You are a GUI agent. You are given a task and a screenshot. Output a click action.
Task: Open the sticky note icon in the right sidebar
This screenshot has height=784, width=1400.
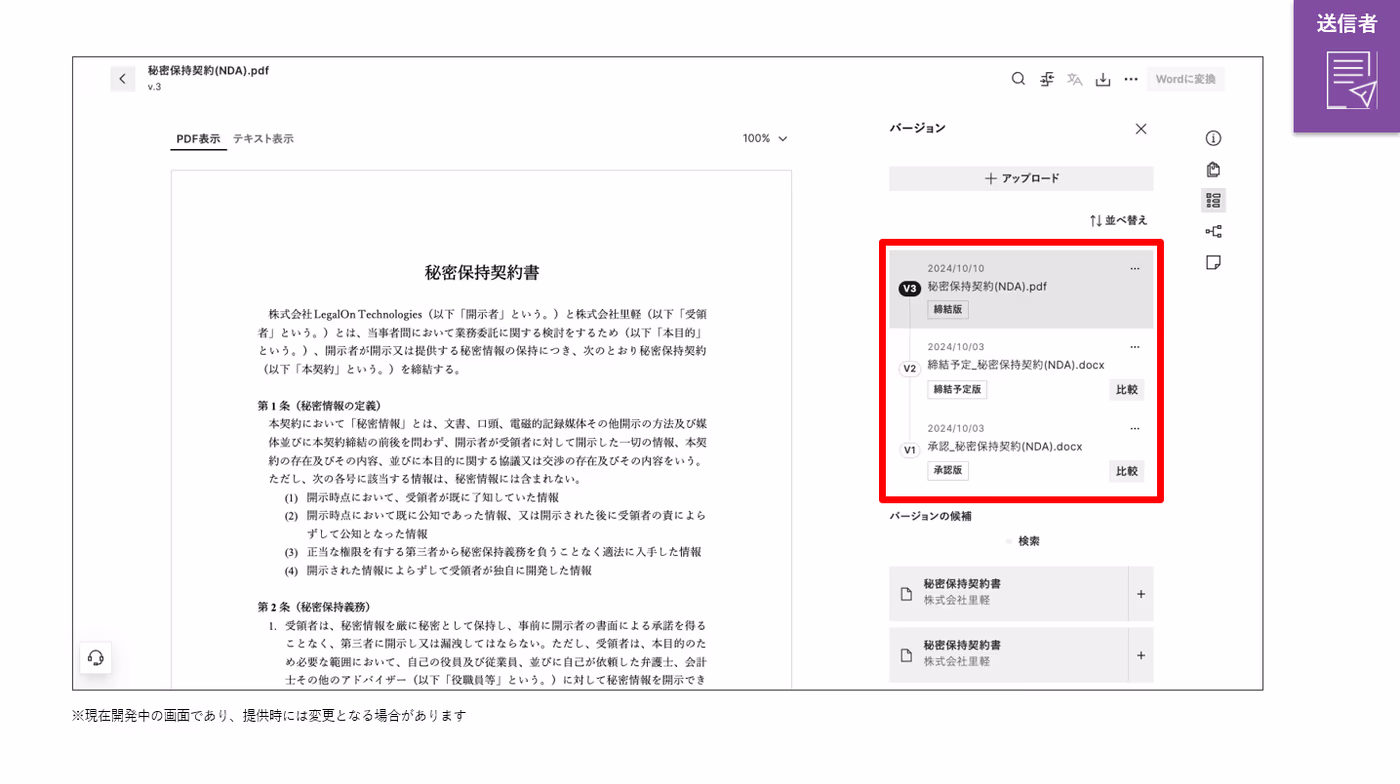click(x=1213, y=263)
